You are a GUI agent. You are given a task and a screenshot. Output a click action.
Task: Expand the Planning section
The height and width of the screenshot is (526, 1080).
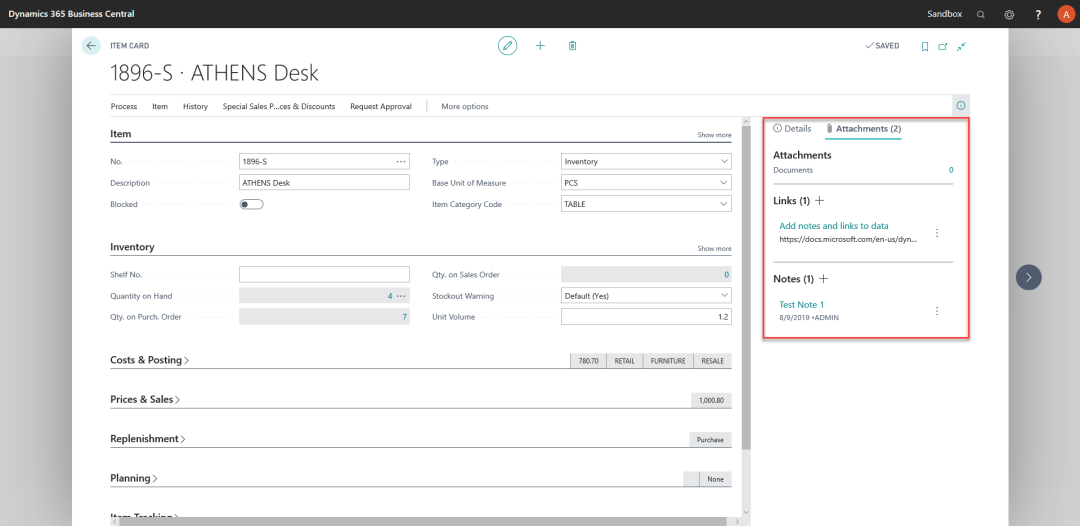134,478
